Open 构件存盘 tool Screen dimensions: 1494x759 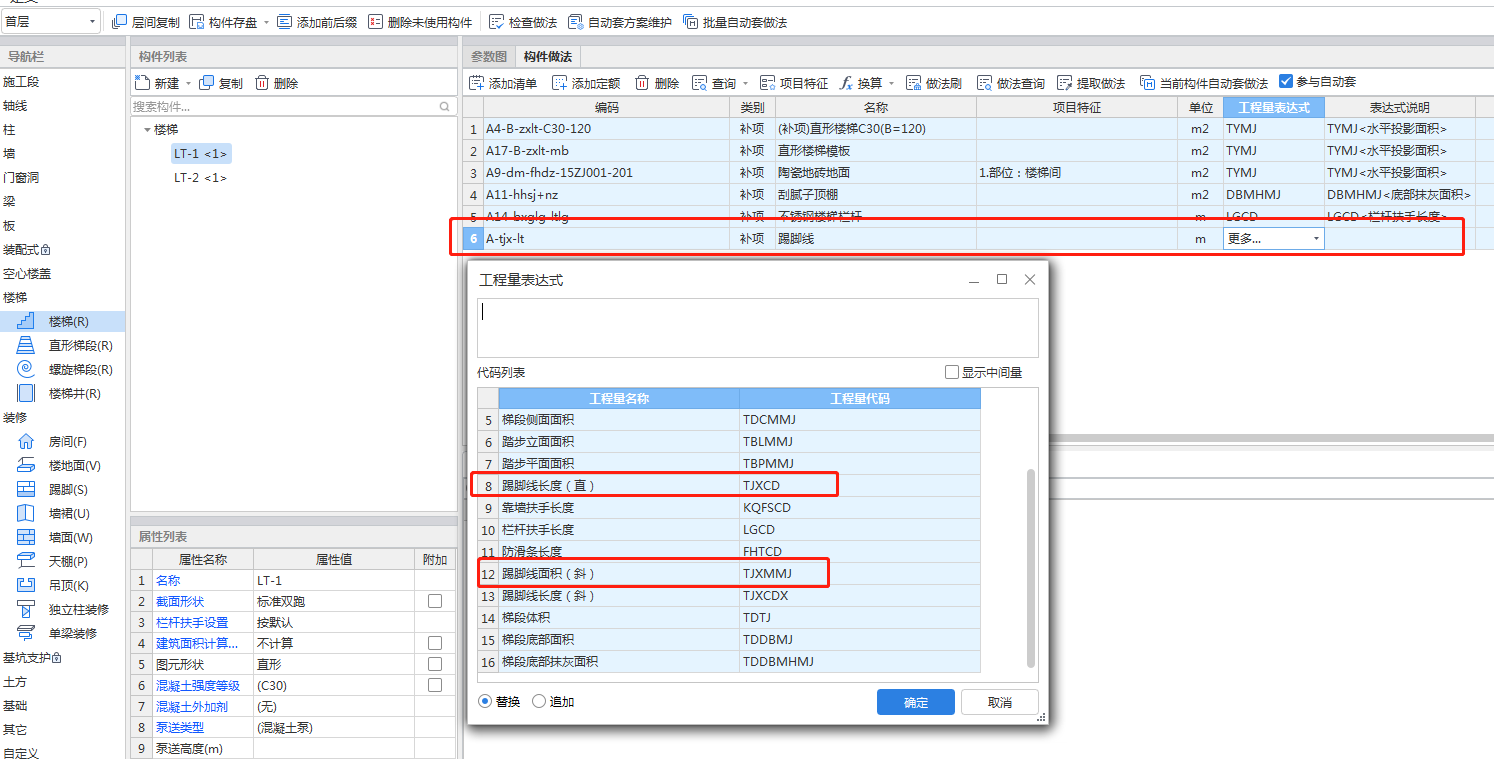pyautogui.click(x=224, y=22)
